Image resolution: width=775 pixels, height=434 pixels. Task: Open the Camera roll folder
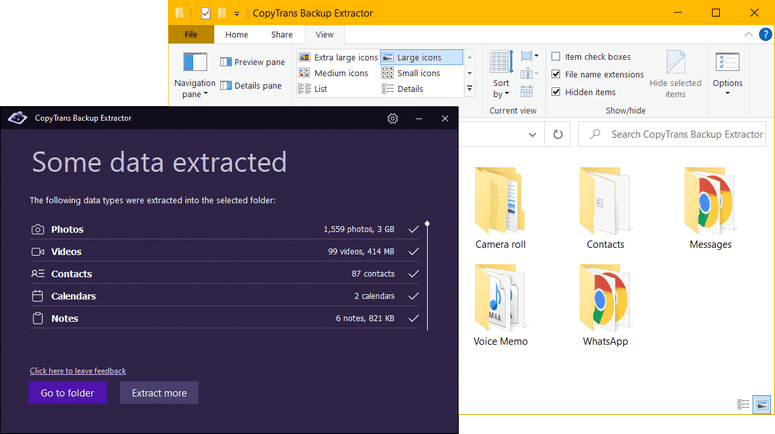point(500,209)
